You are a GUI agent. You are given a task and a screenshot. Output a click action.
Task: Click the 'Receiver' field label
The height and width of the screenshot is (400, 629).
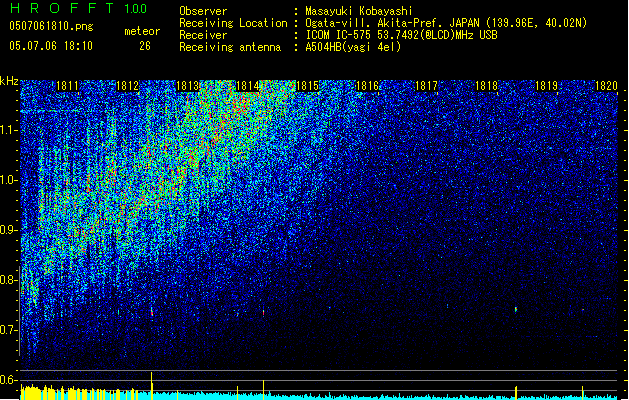coord(203,35)
